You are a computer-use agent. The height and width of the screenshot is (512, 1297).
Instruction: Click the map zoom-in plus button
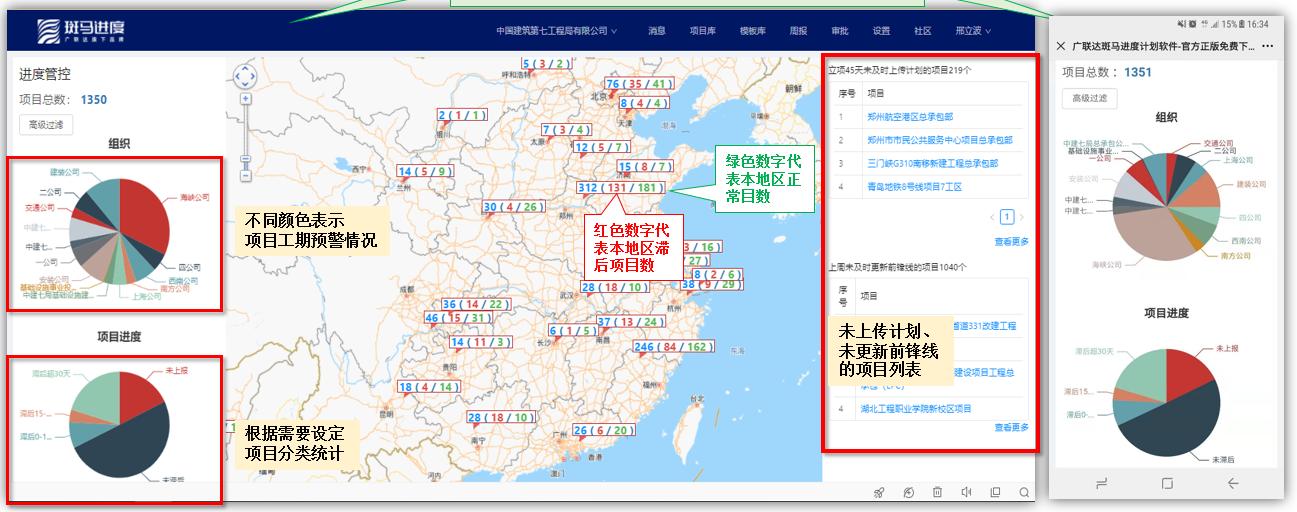click(x=245, y=99)
